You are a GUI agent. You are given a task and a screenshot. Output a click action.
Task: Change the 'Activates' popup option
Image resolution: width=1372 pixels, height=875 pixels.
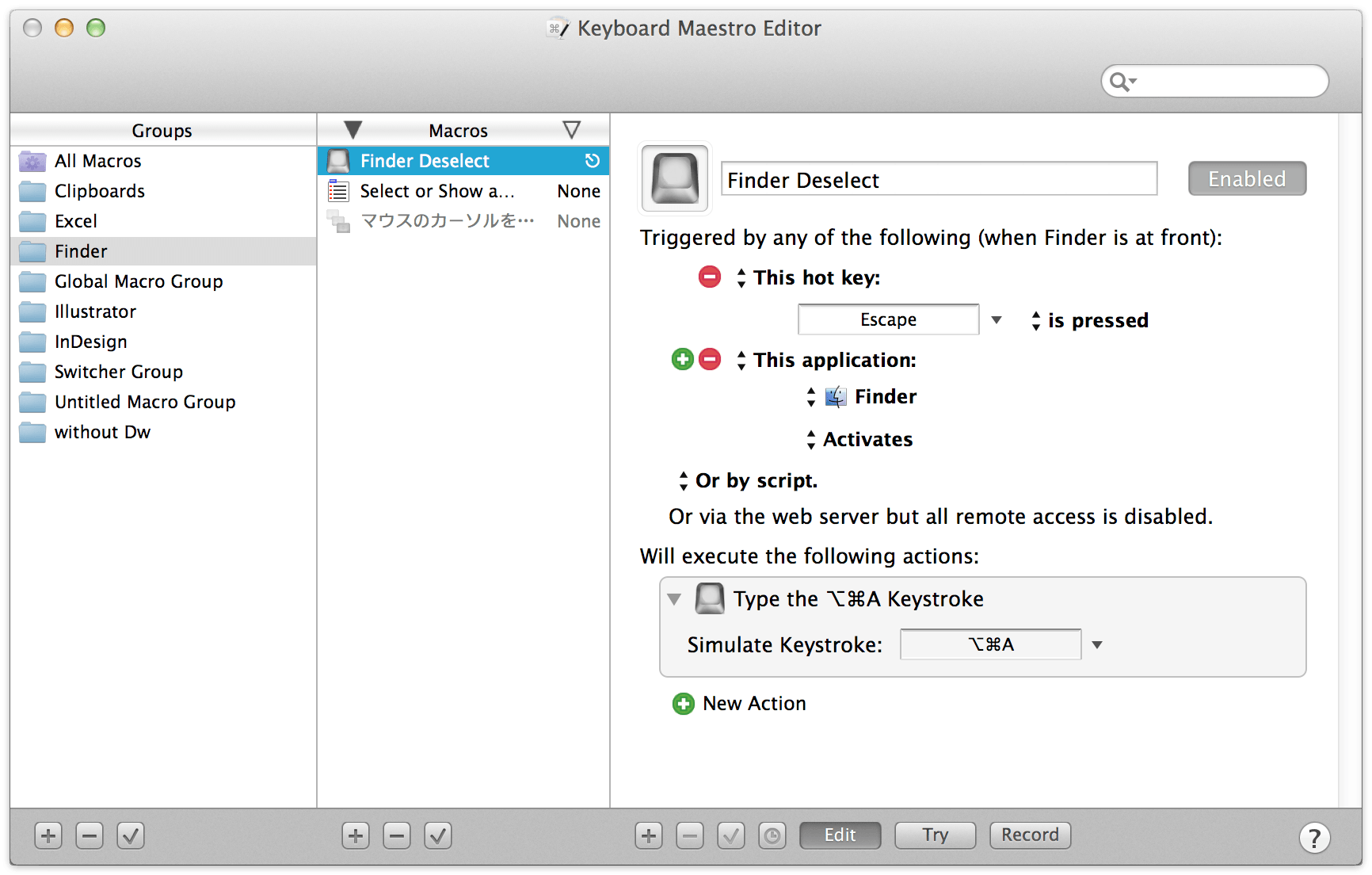pyautogui.click(x=859, y=439)
